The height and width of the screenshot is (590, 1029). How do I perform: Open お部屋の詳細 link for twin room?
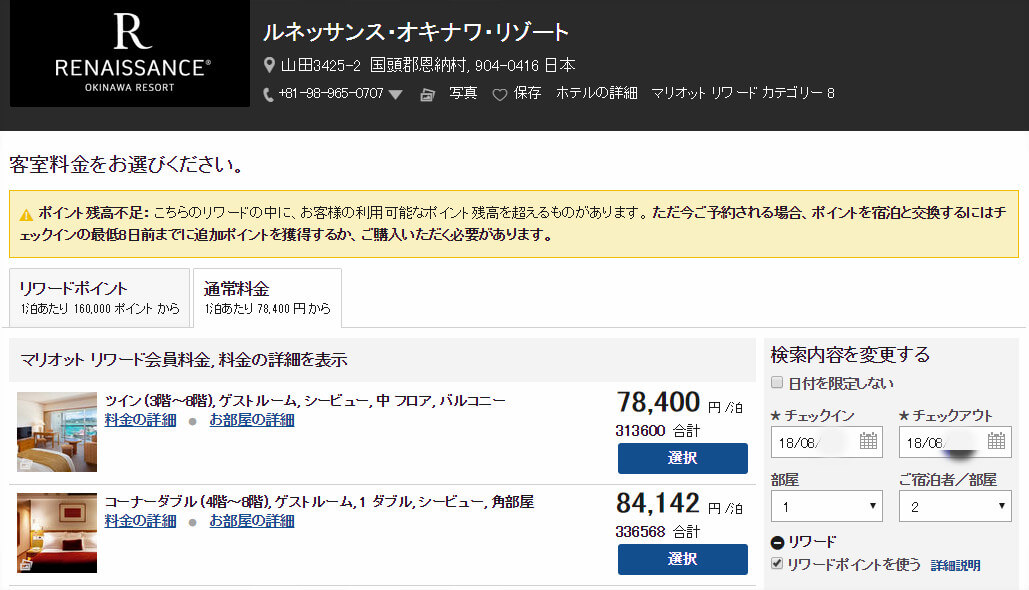[x=251, y=420]
